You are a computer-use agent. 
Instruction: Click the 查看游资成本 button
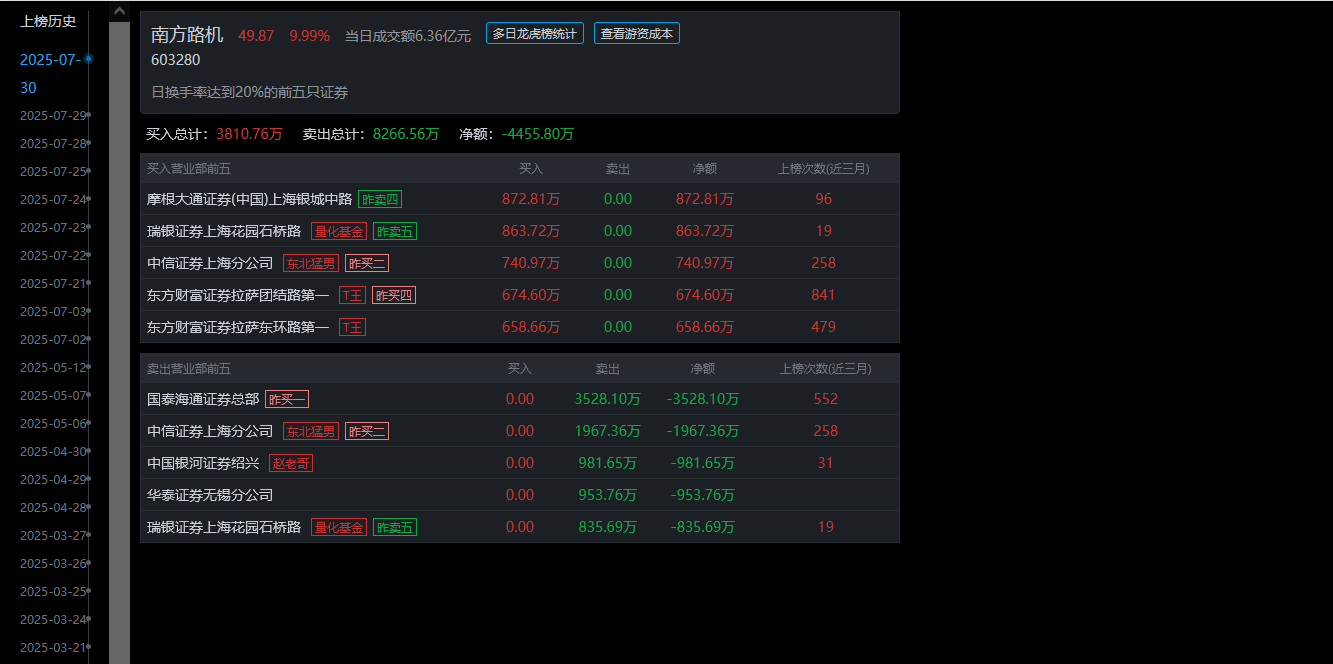point(637,33)
